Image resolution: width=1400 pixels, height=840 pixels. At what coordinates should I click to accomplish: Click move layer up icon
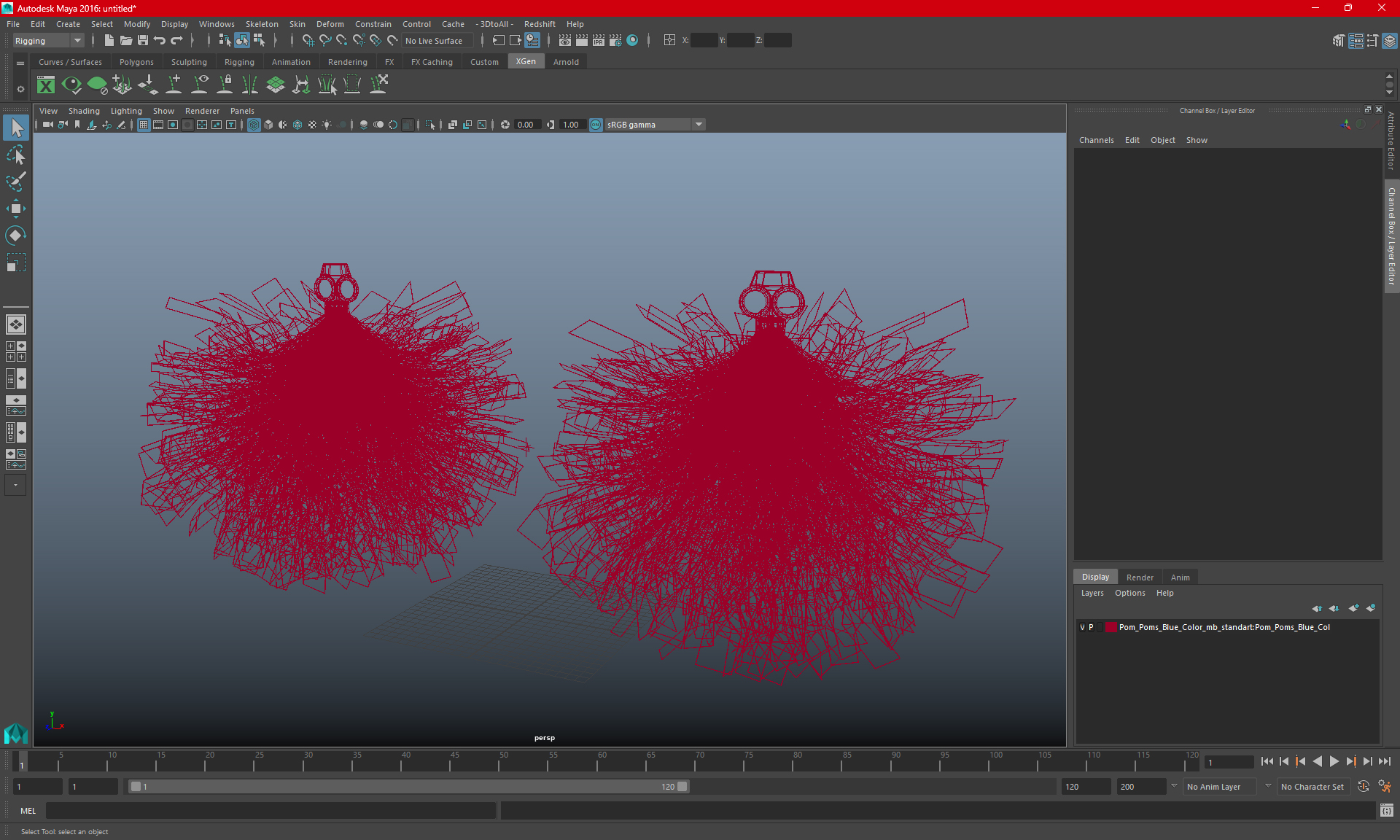coord(1317,608)
